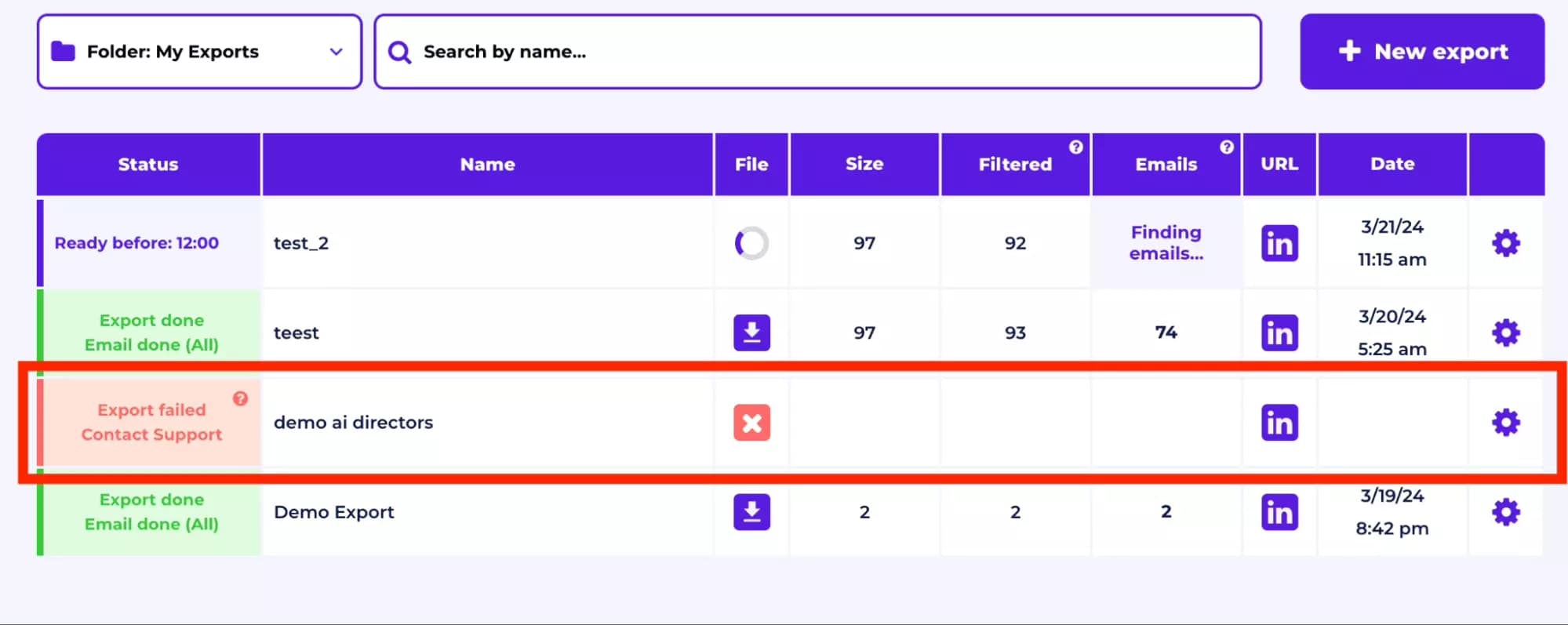Click the loading spinner for test_2
The width and height of the screenshot is (1568, 625).
(x=751, y=243)
